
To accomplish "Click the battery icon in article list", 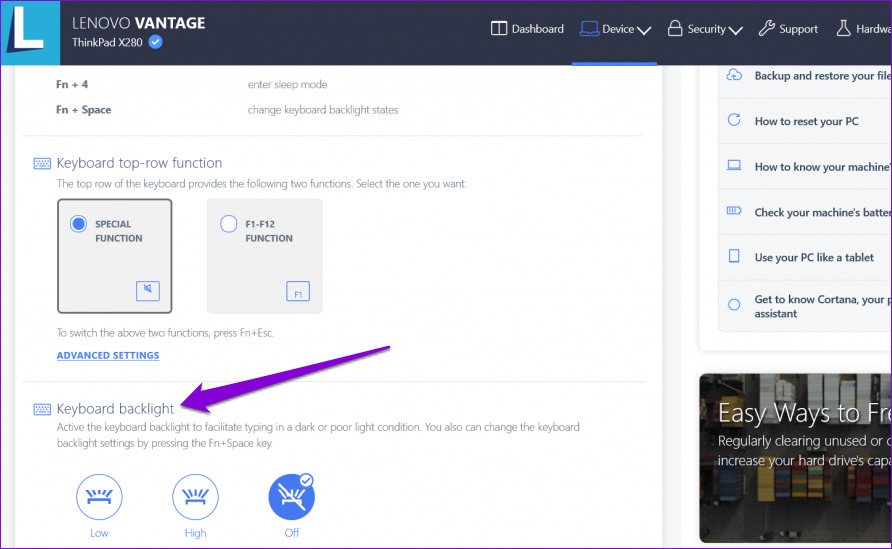I will pyautogui.click(x=734, y=211).
